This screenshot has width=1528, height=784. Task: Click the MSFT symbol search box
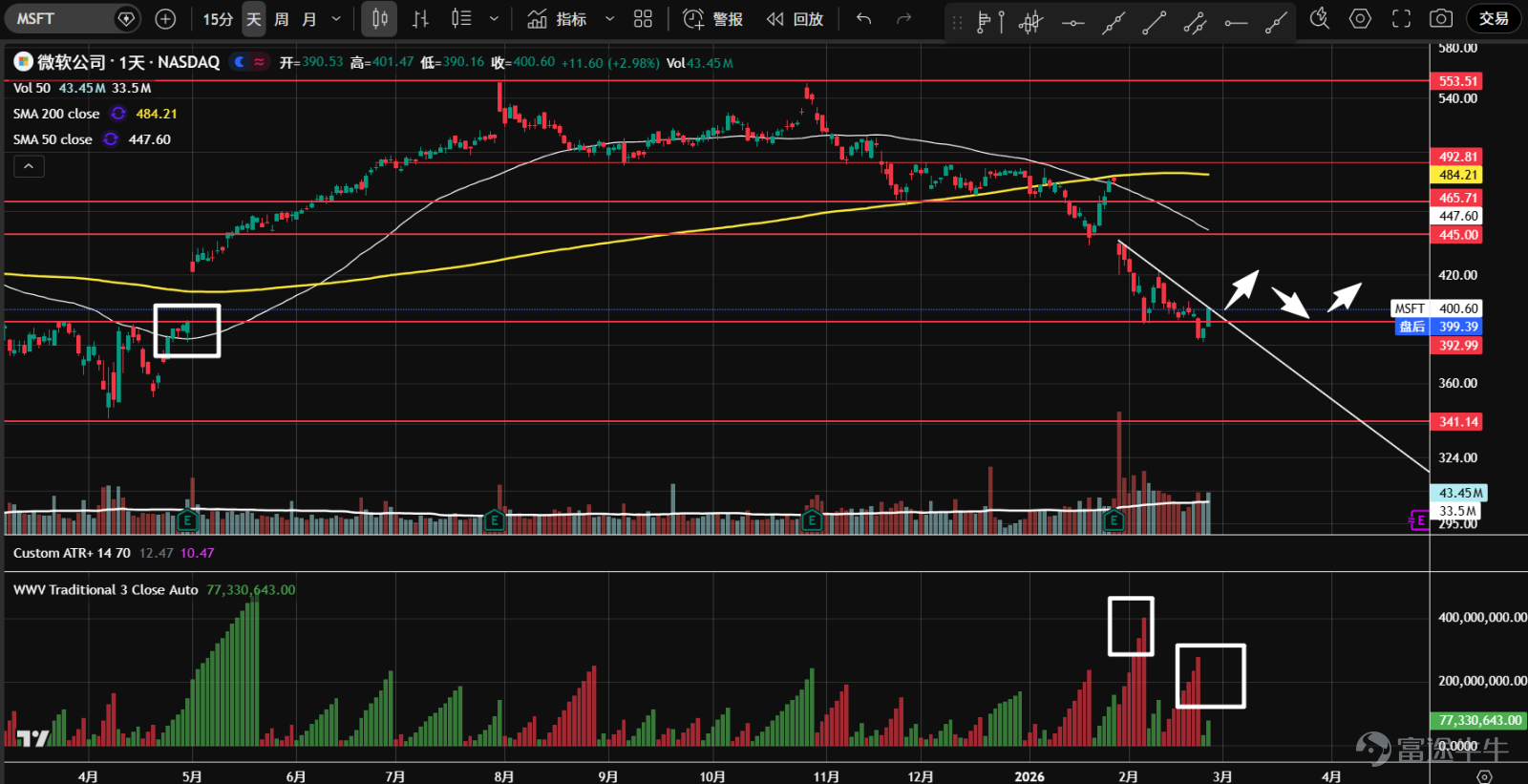point(72,18)
